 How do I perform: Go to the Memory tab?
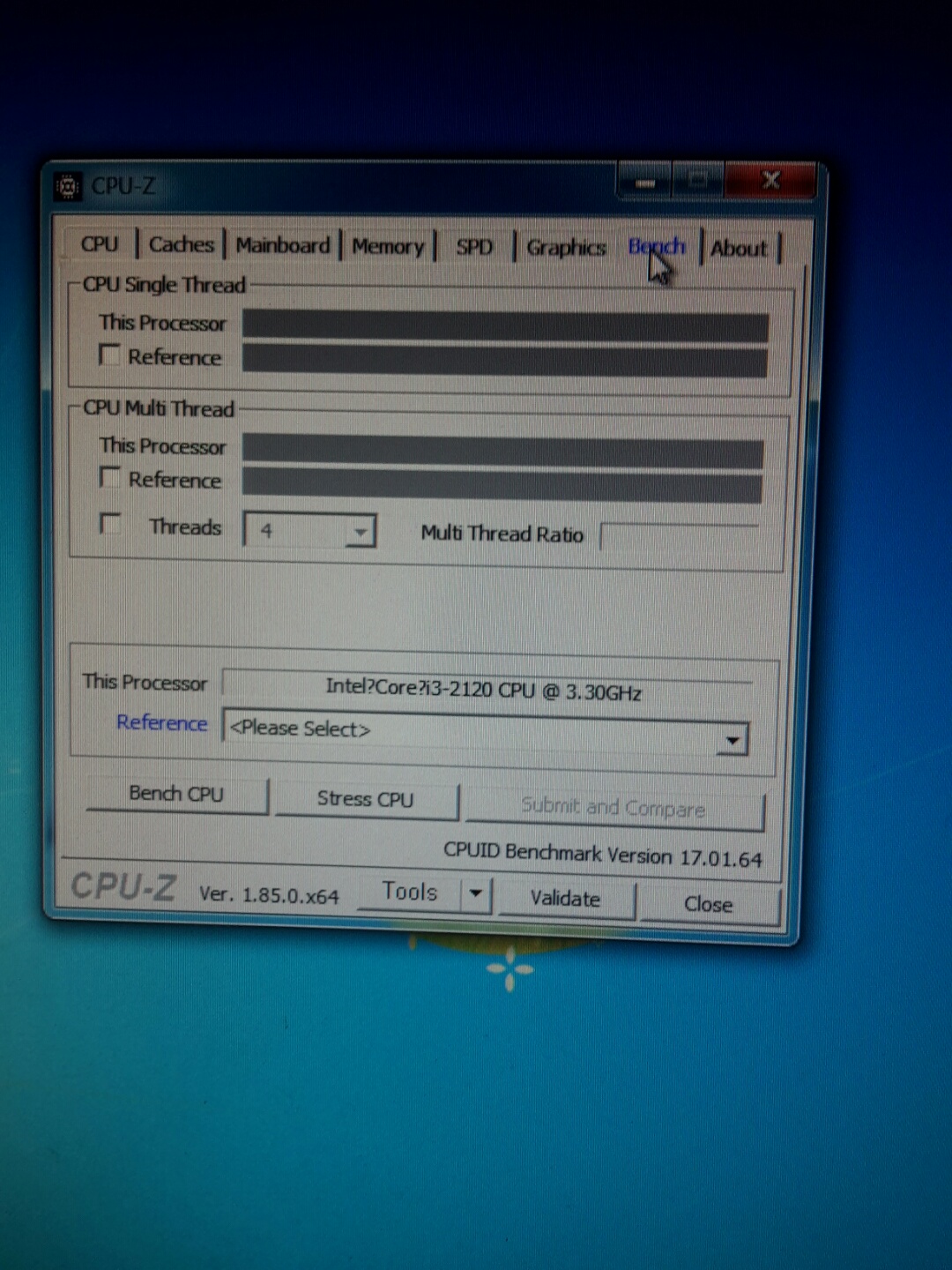point(388,246)
